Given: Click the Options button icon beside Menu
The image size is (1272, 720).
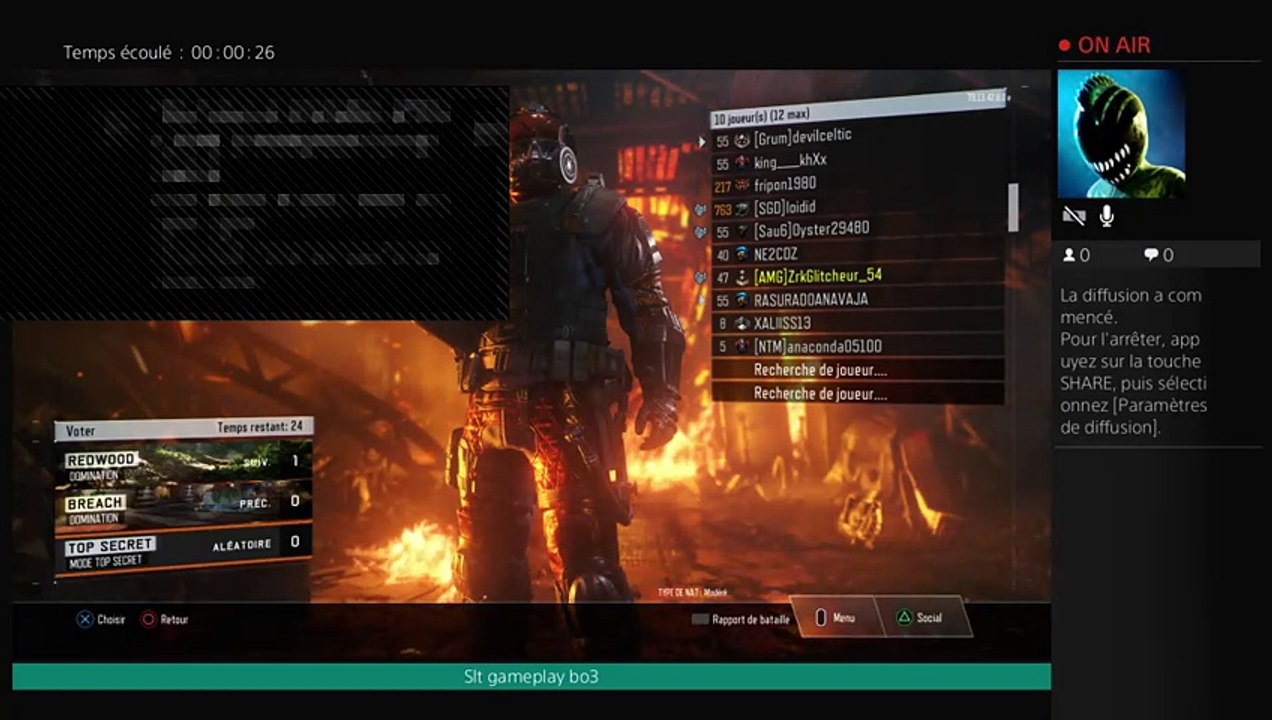Looking at the screenshot, I should [821, 618].
